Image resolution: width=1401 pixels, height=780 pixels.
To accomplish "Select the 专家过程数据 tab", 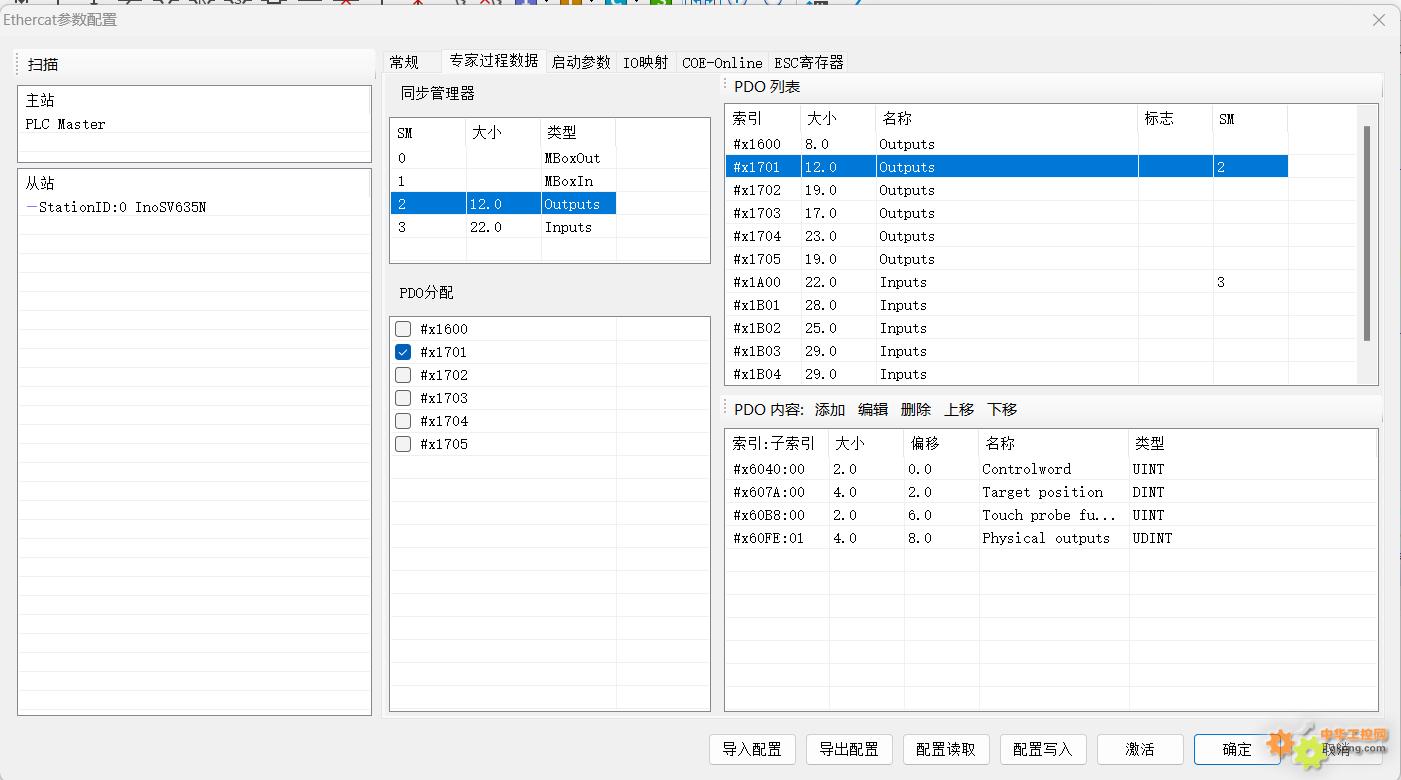I will [494, 60].
